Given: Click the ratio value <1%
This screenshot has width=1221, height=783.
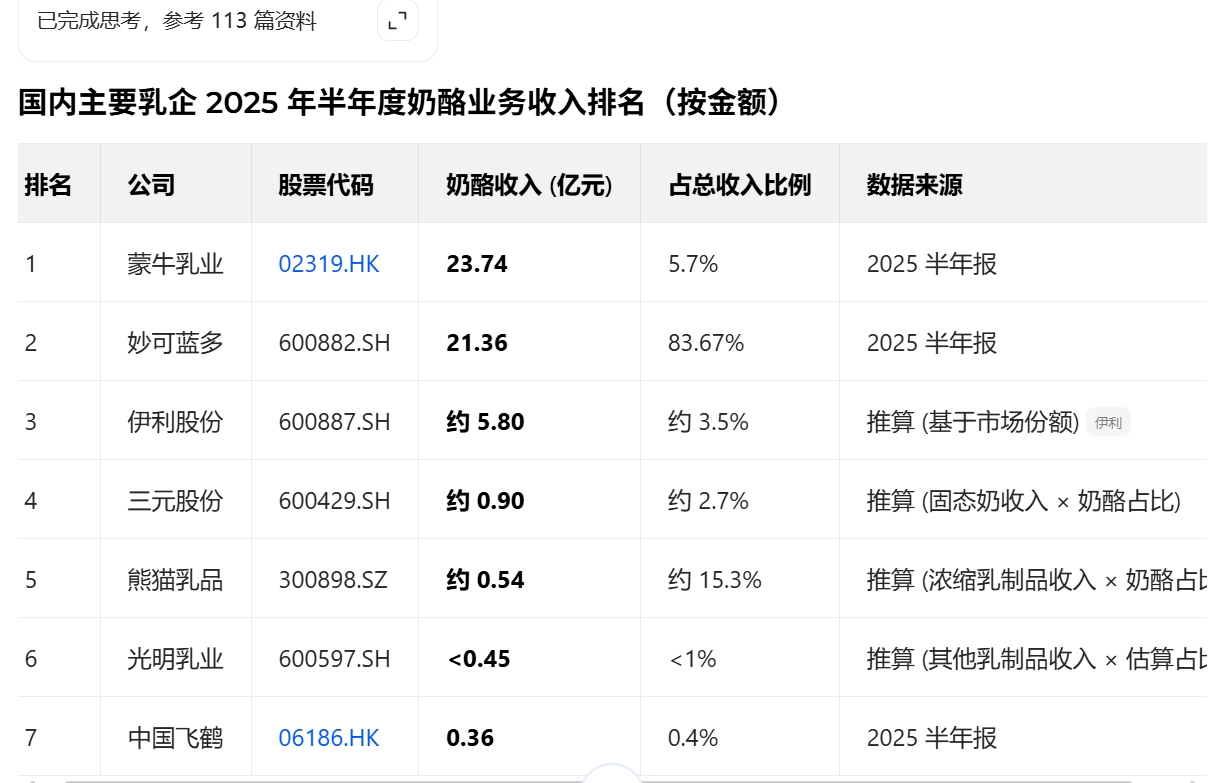Looking at the screenshot, I should tap(693, 659).
